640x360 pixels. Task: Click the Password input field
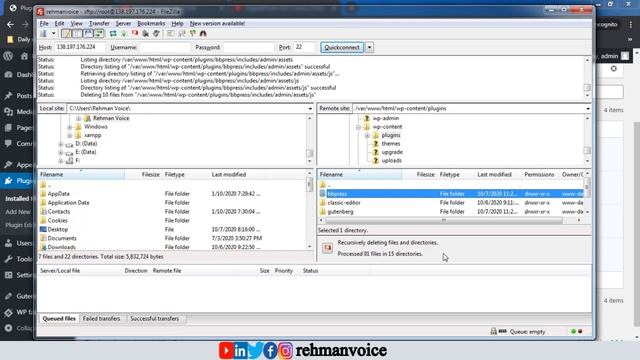pyautogui.click(x=249, y=47)
